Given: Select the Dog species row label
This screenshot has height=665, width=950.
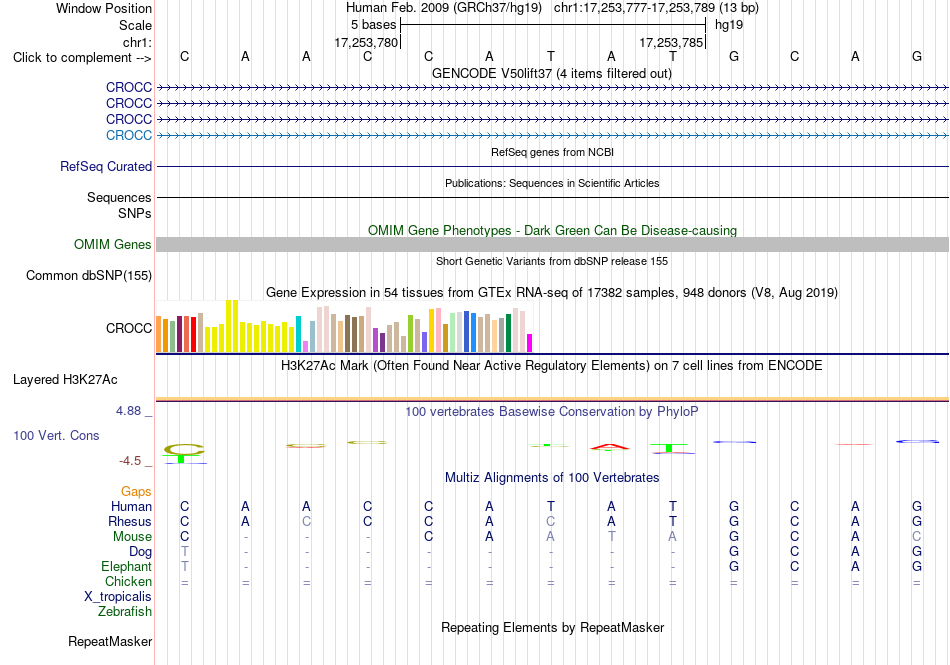Looking at the screenshot, I should [141, 552].
